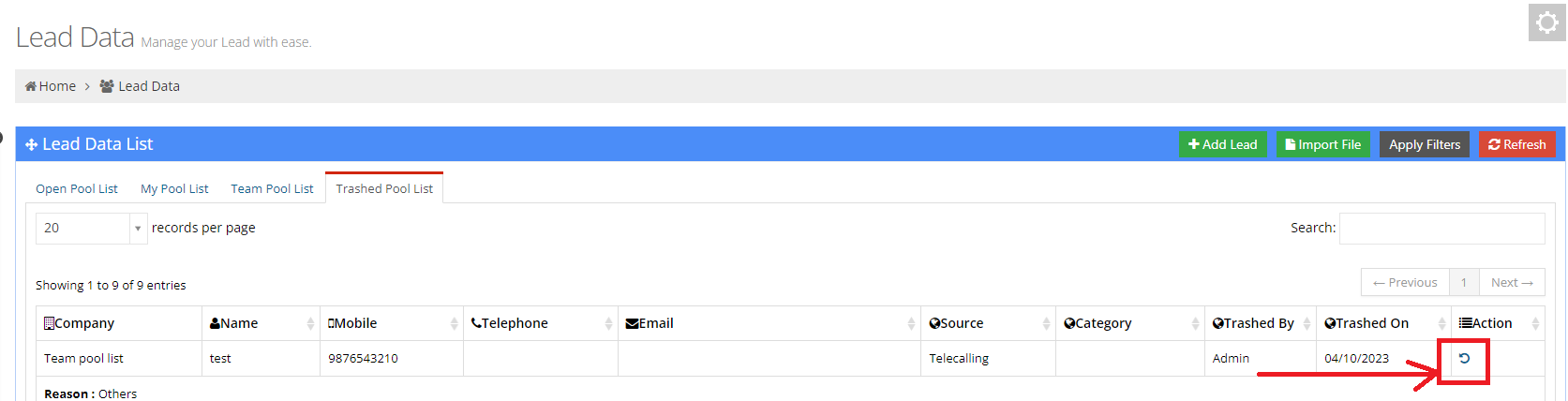This screenshot has width=1568, height=401.
Task: Click the Home breadcrumb icon
Action: (x=31, y=86)
